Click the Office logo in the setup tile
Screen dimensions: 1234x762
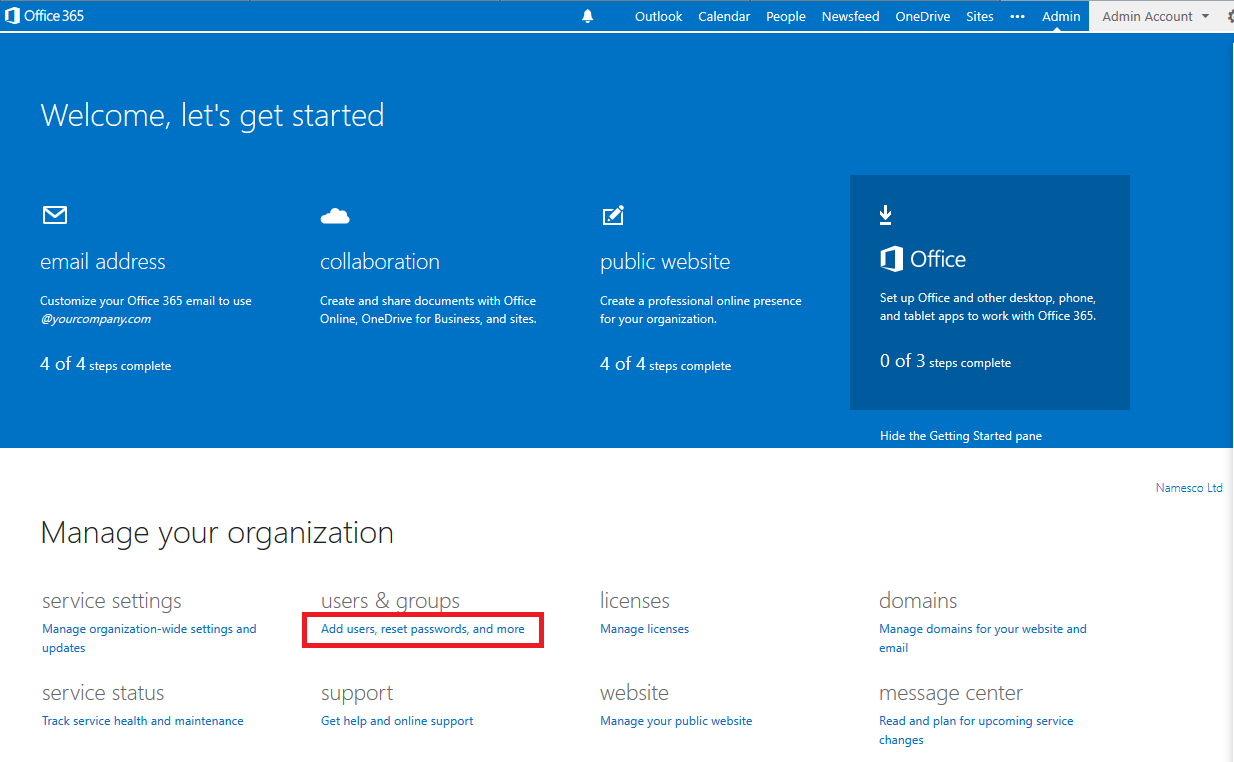pos(923,259)
